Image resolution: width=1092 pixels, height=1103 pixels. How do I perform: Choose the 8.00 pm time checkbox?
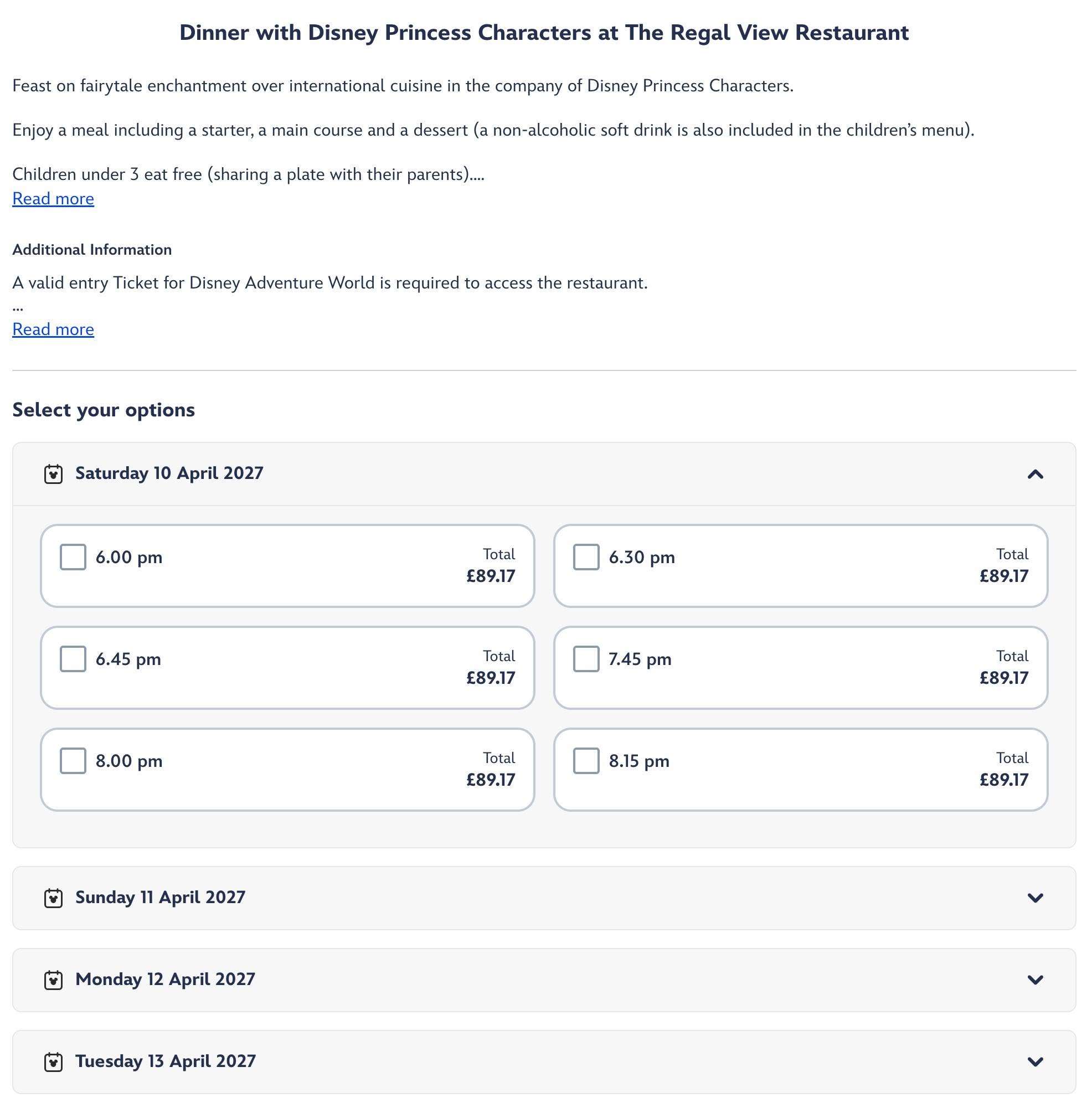point(73,761)
